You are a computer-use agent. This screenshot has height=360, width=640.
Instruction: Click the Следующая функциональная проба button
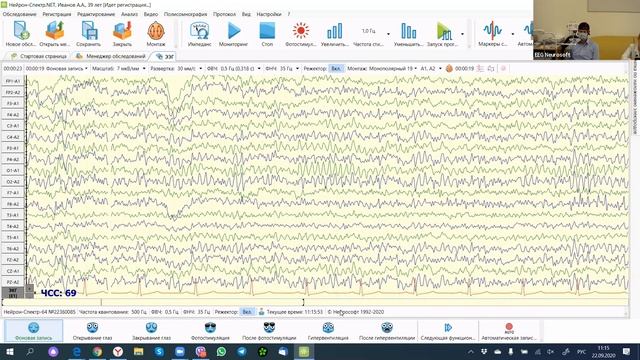[x=448, y=331]
